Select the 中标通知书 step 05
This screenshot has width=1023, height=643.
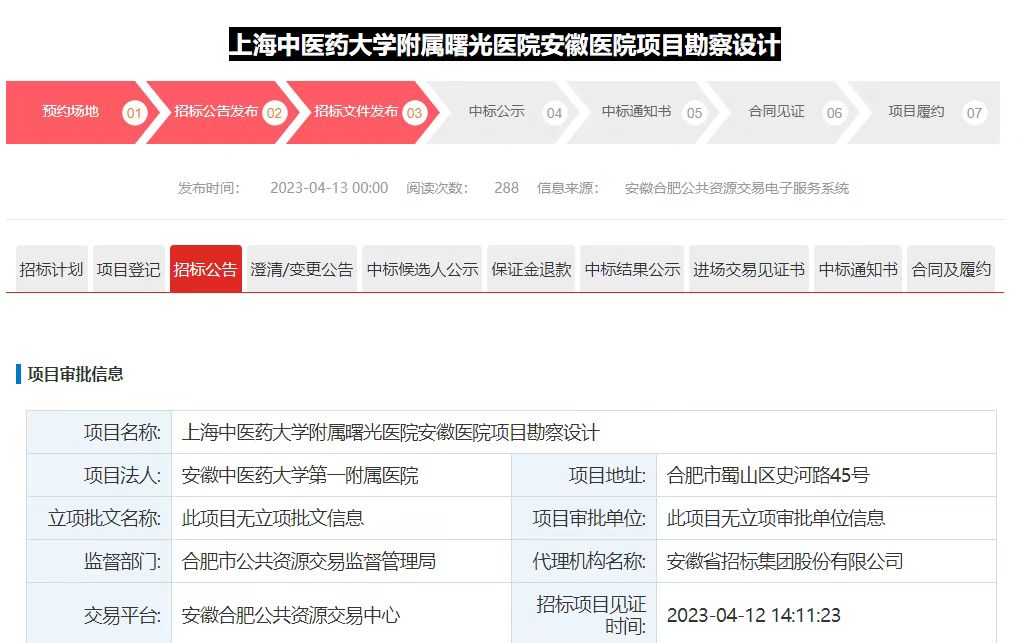coord(643,112)
